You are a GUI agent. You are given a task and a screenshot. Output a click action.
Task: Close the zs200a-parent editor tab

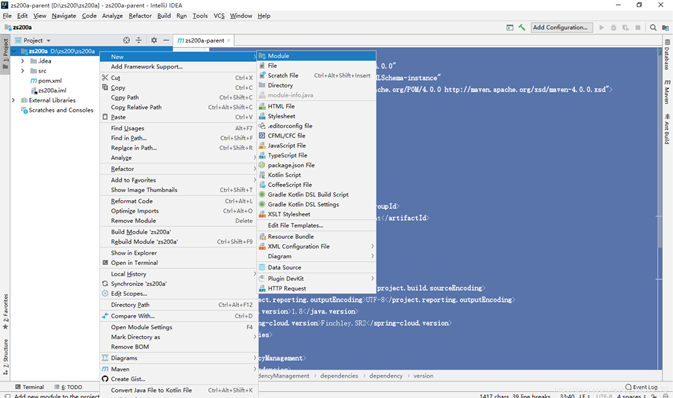click(229, 40)
